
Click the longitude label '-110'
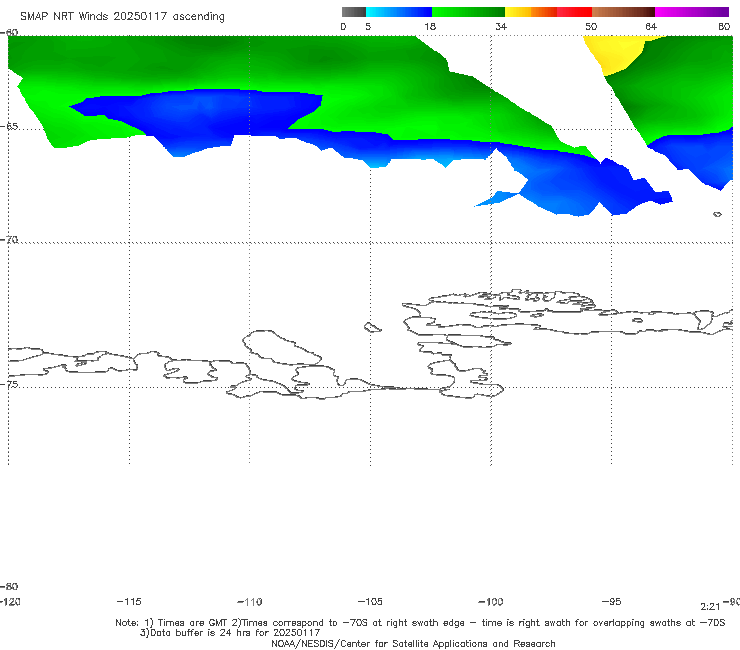pyautogui.click(x=250, y=601)
